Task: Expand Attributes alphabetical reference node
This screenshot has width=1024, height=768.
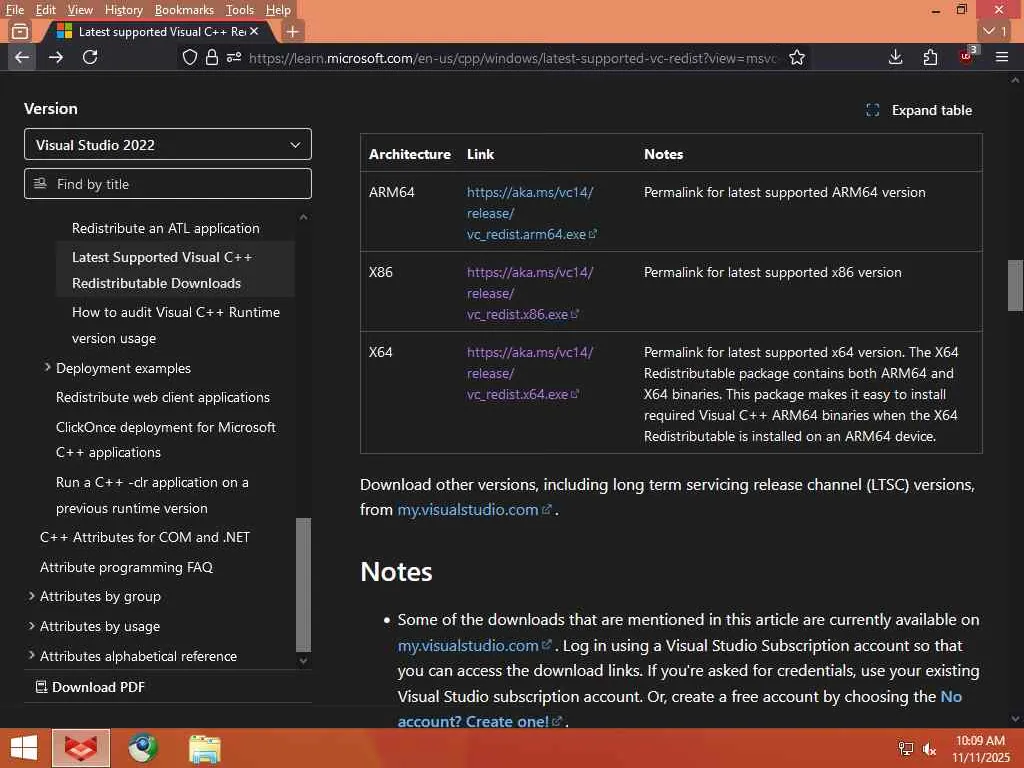Action: coord(31,655)
